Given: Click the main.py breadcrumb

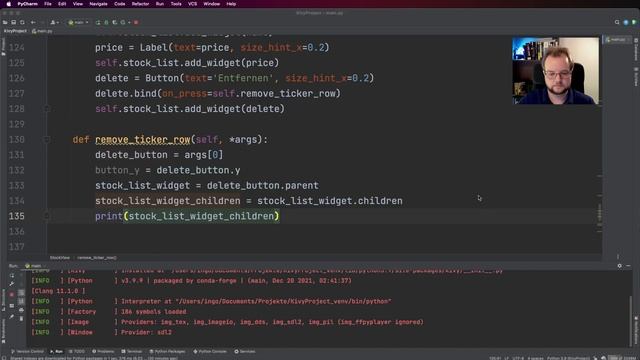Looking at the screenshot, I should click(x=42, y=31).
